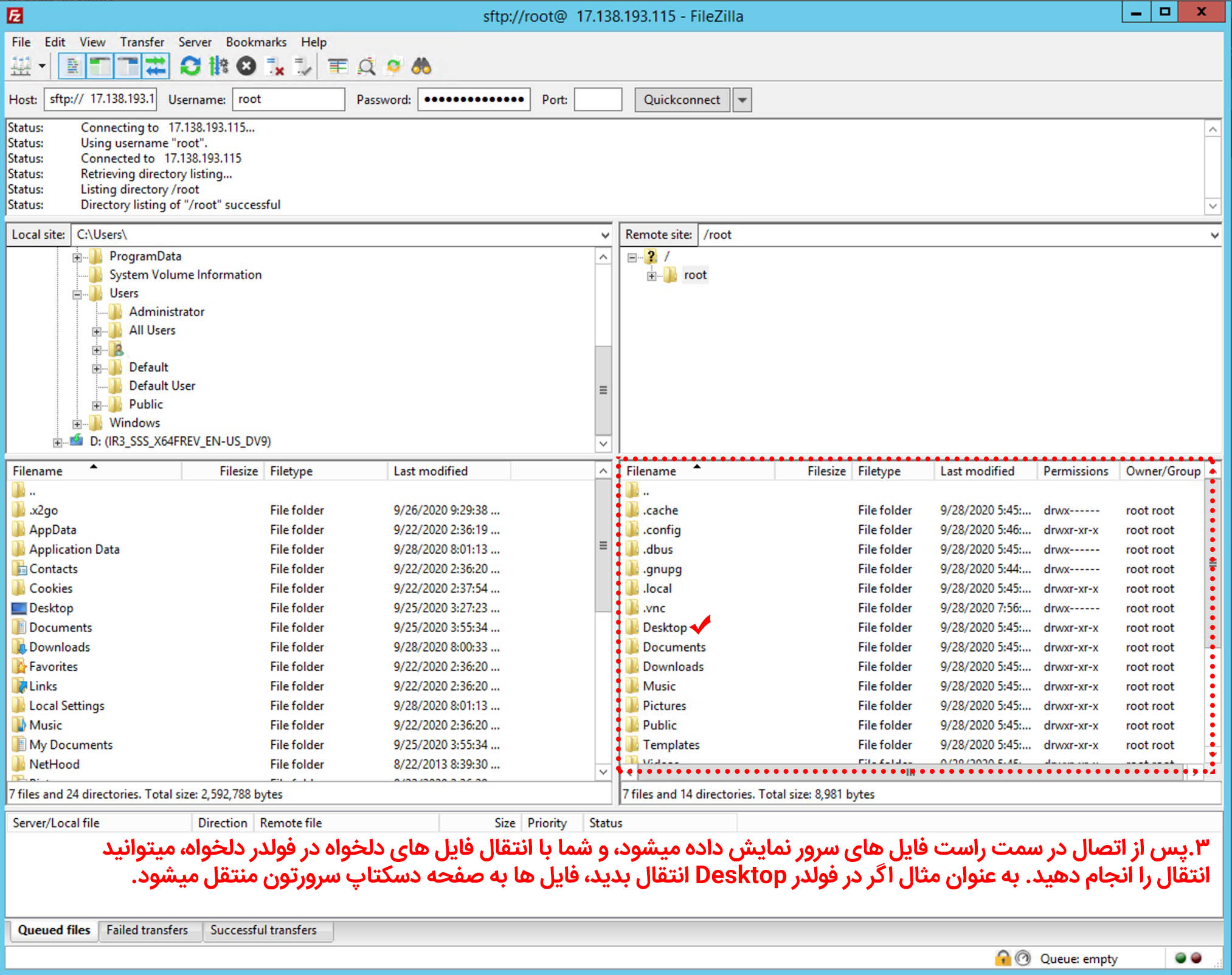Viewport: 1232px width, 975px height.
Task: Disconnect from the current server
Action: (x=275, y=66)
